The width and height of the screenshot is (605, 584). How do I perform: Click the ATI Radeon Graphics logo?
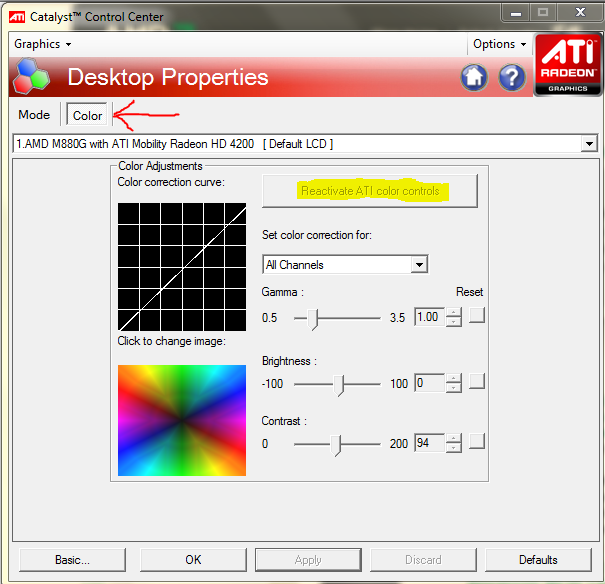pos(568,65)
